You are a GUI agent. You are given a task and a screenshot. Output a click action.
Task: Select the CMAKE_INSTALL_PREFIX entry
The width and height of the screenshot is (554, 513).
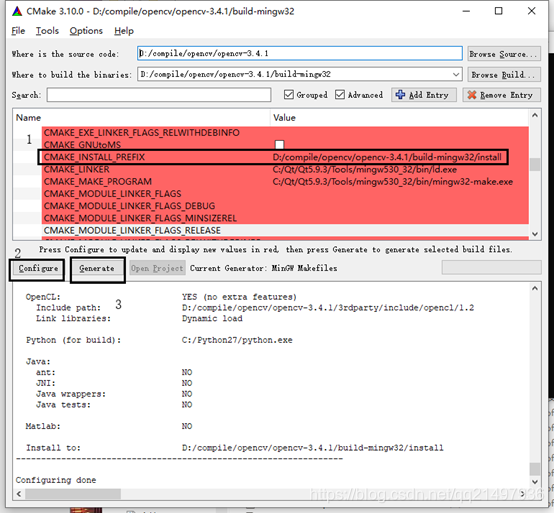(94, 157)
